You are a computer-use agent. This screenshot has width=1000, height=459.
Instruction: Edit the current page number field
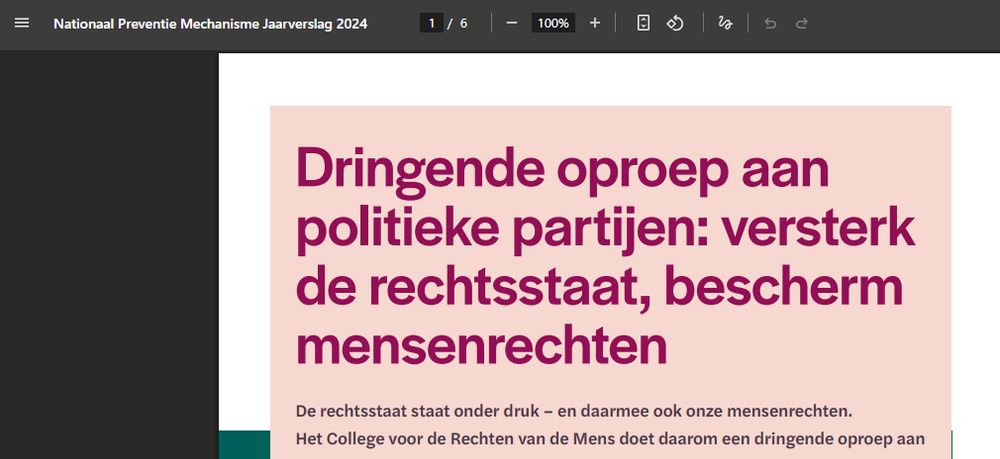click(x=432, y=24)
